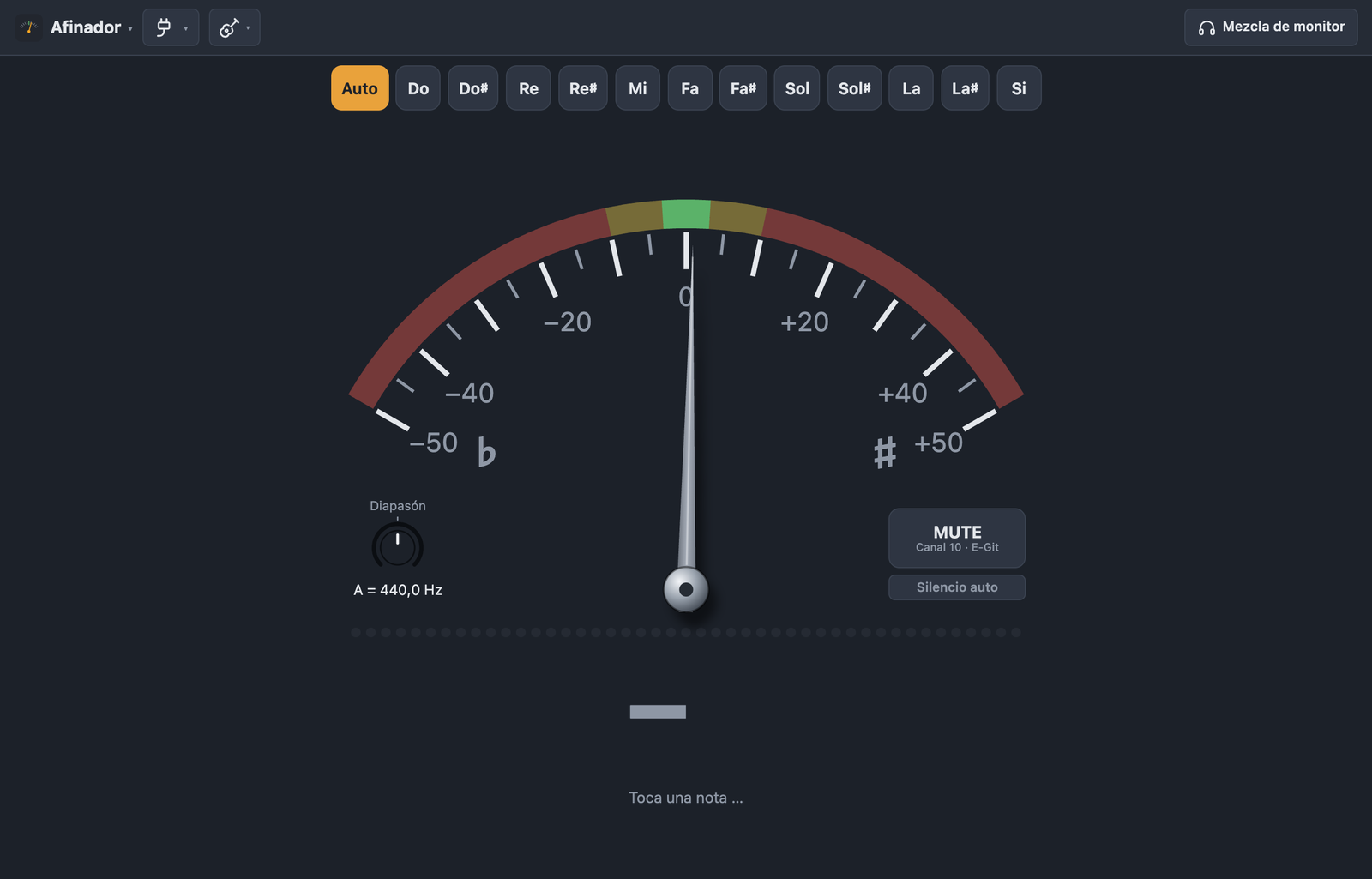
Task: Select the La# note button
Action: (966, 88)
